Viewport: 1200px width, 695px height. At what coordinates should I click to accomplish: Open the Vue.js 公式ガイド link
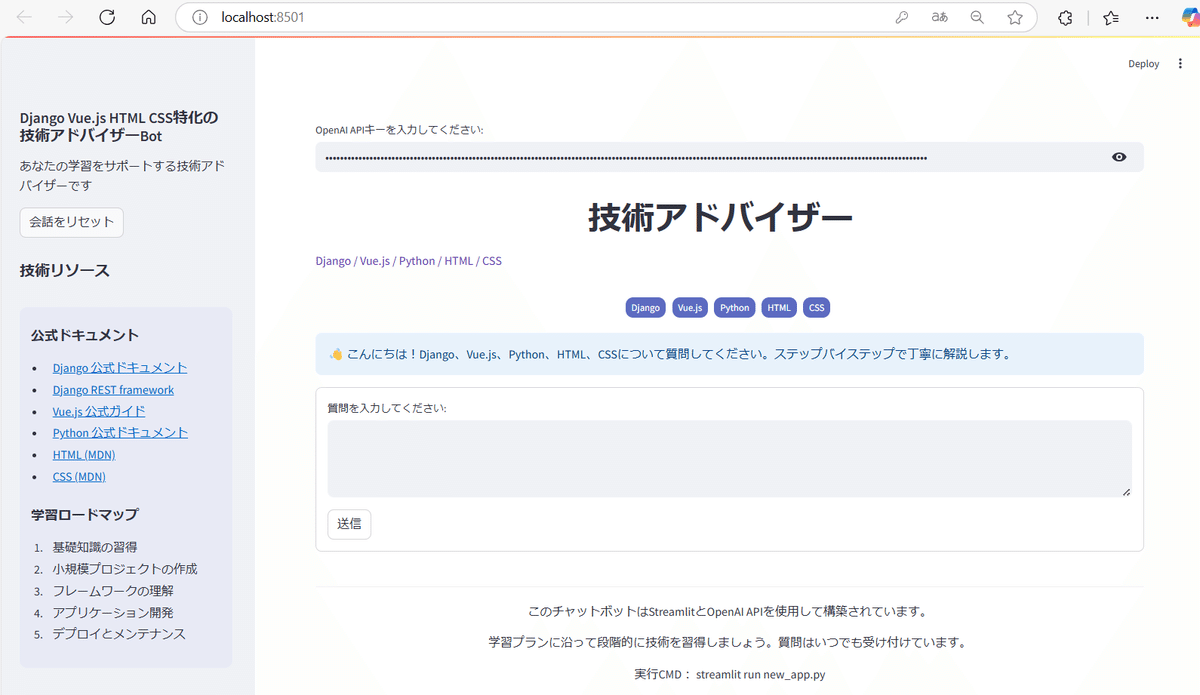[x=99, y=410]
